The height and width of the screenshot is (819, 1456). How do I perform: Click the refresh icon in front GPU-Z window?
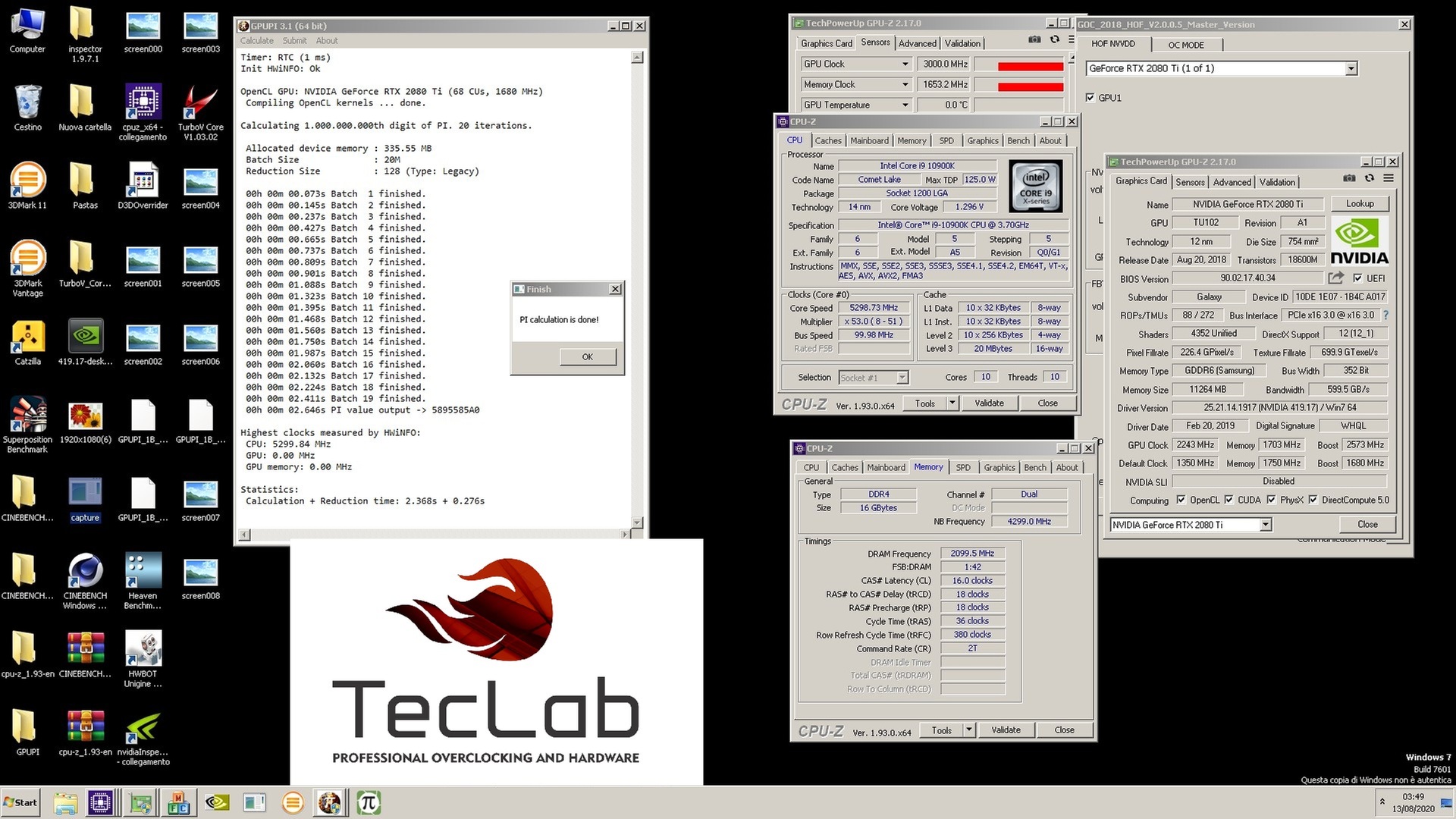coord(1370,179)
